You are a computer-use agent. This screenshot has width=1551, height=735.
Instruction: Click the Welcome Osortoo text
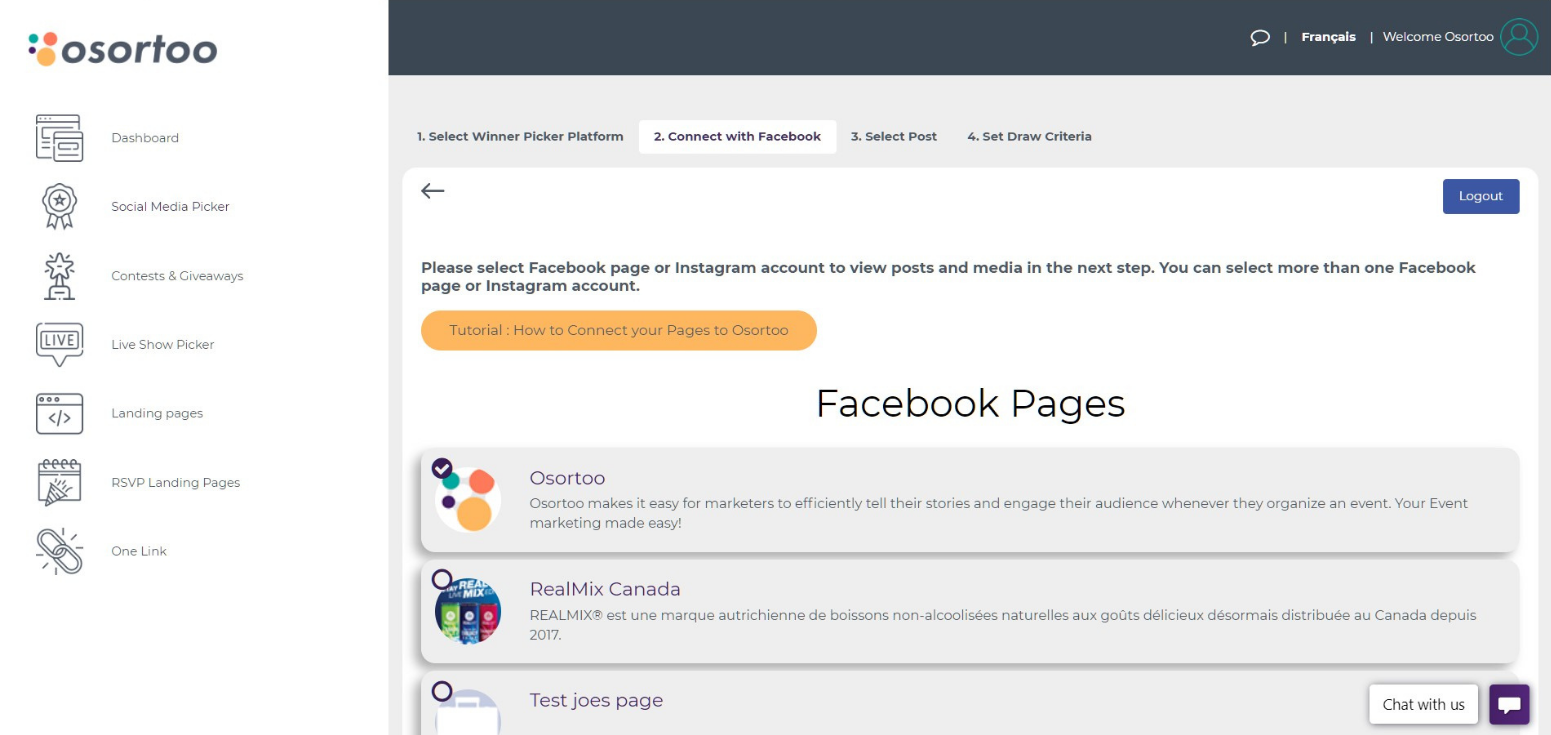pyautogui.click(x=1438, y=37)
